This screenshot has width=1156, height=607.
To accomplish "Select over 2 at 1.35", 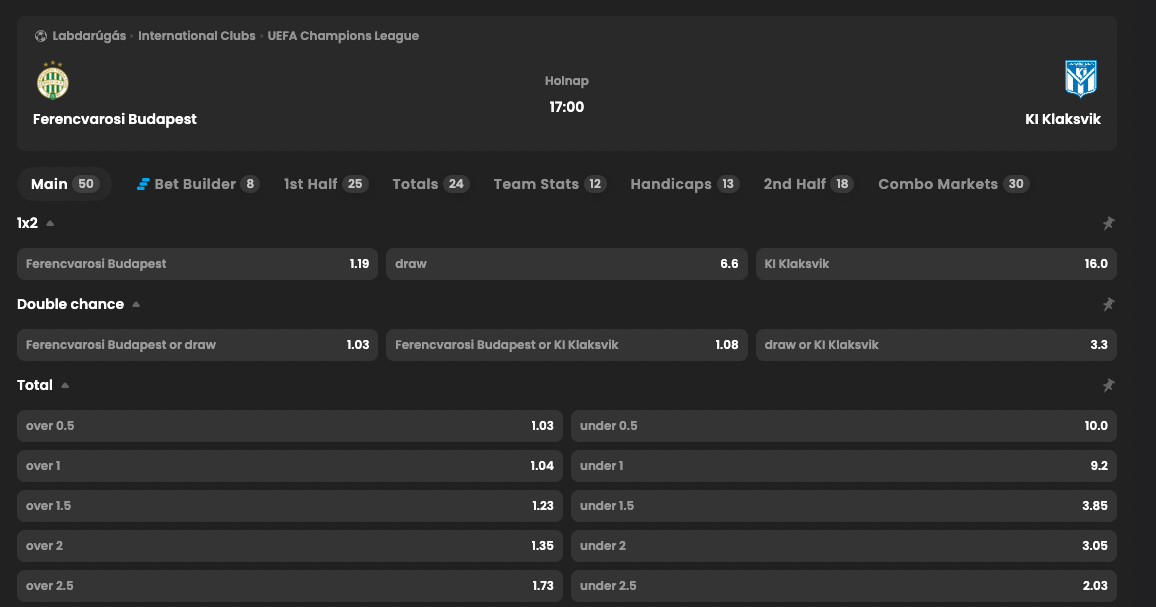I will pos(290,546).
